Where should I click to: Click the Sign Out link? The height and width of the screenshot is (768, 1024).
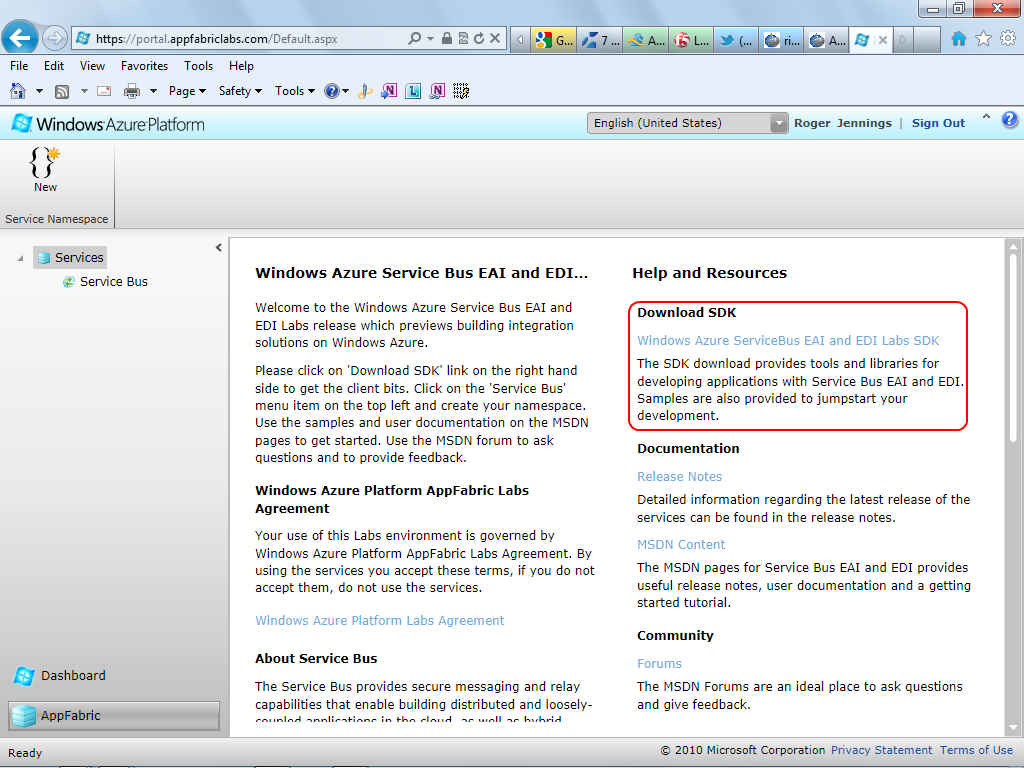tap(938, 123)
